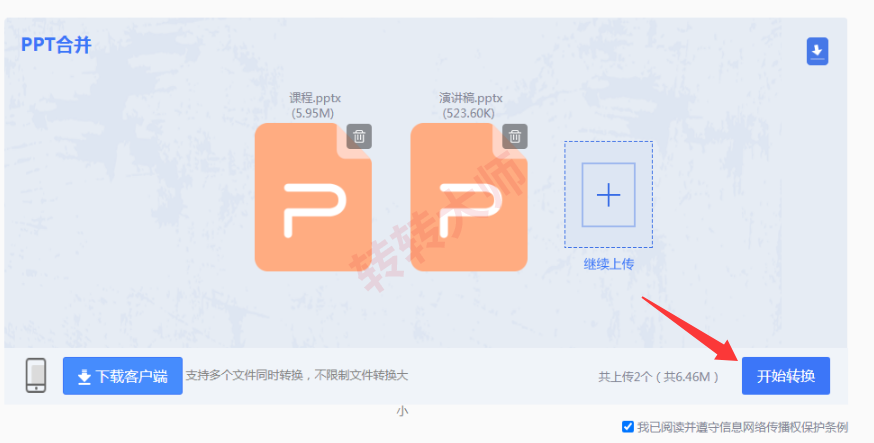Screen dimensions: 874x443
Task: Click the 下载客户端 button
Action: (x=123, y=376)
